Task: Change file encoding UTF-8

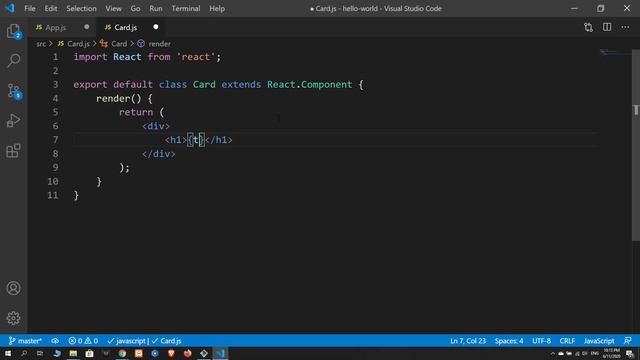Action: (x=541, y=341)
